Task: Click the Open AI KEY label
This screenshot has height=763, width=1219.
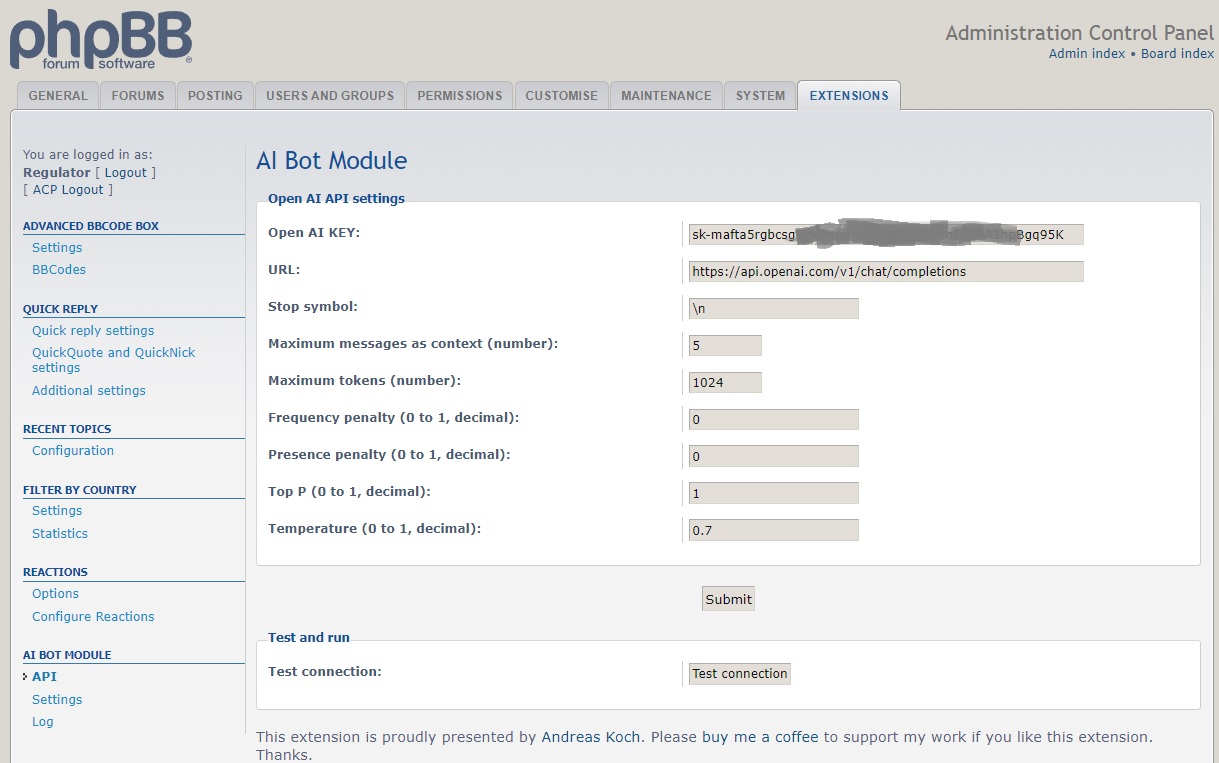Action: point(314,233)
